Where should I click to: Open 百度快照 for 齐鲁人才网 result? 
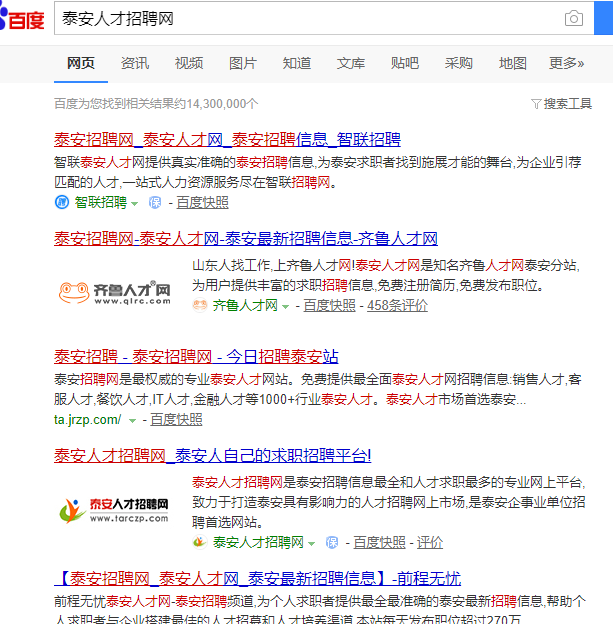coord(329,306)
